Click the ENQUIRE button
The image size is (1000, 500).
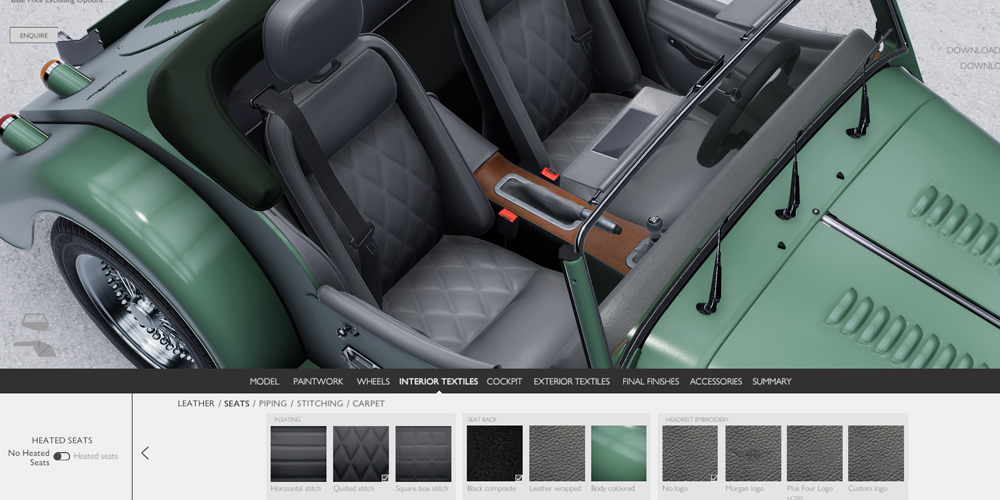tap(34, 36)
